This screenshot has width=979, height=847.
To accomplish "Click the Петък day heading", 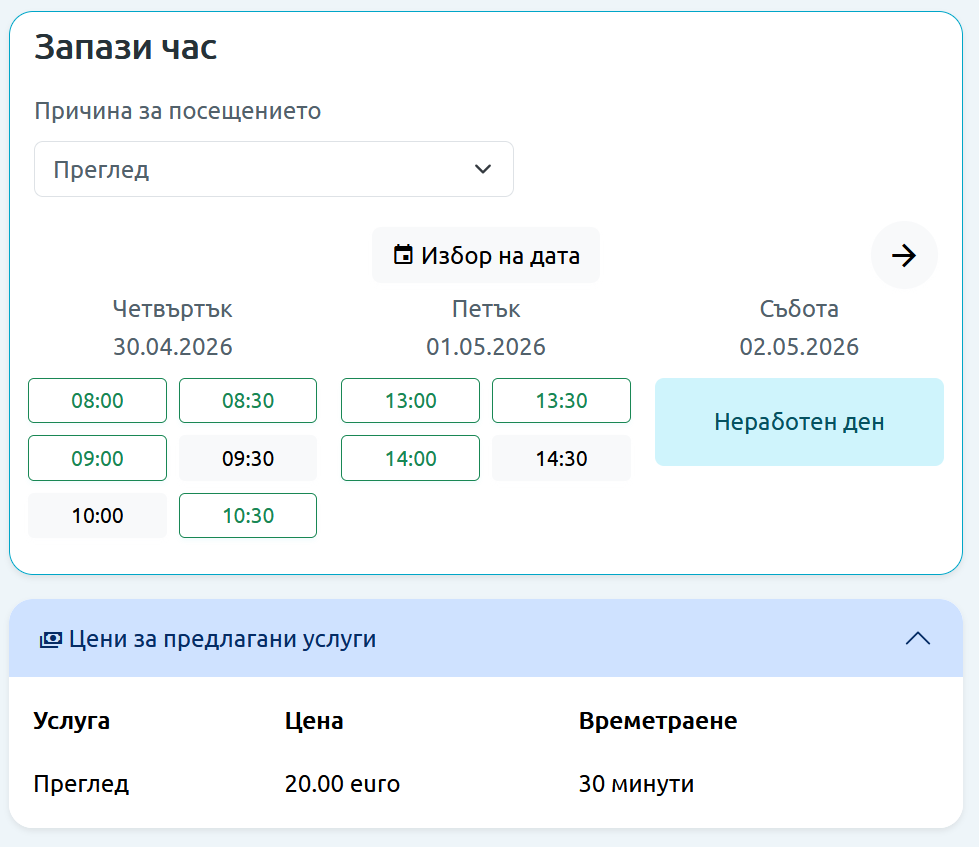I will (486, 309).
